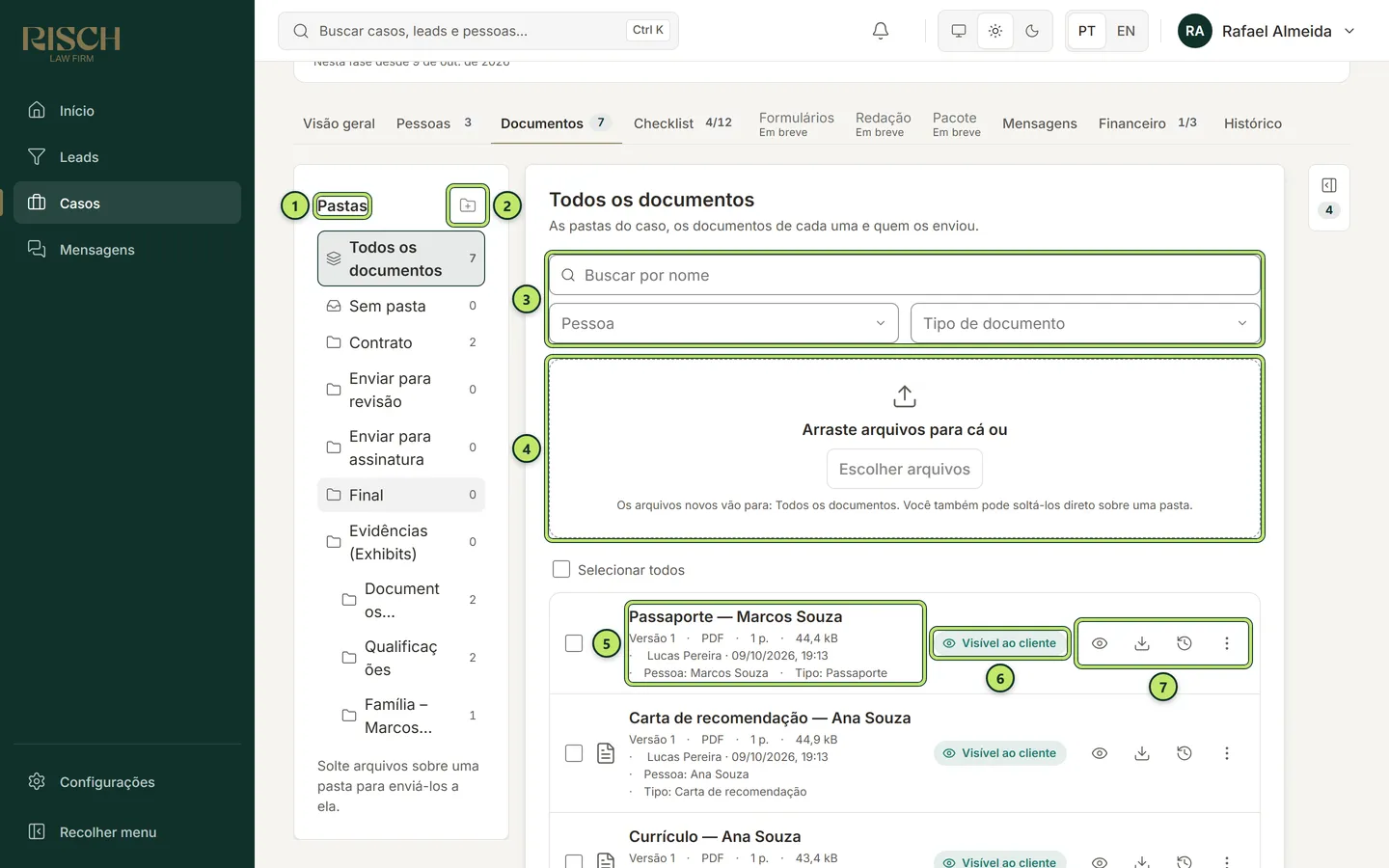Image resolution: width=1389 pixels, height=868 pixels.
Task: Open the Pessoa filter dropdown
Action: 723,323
